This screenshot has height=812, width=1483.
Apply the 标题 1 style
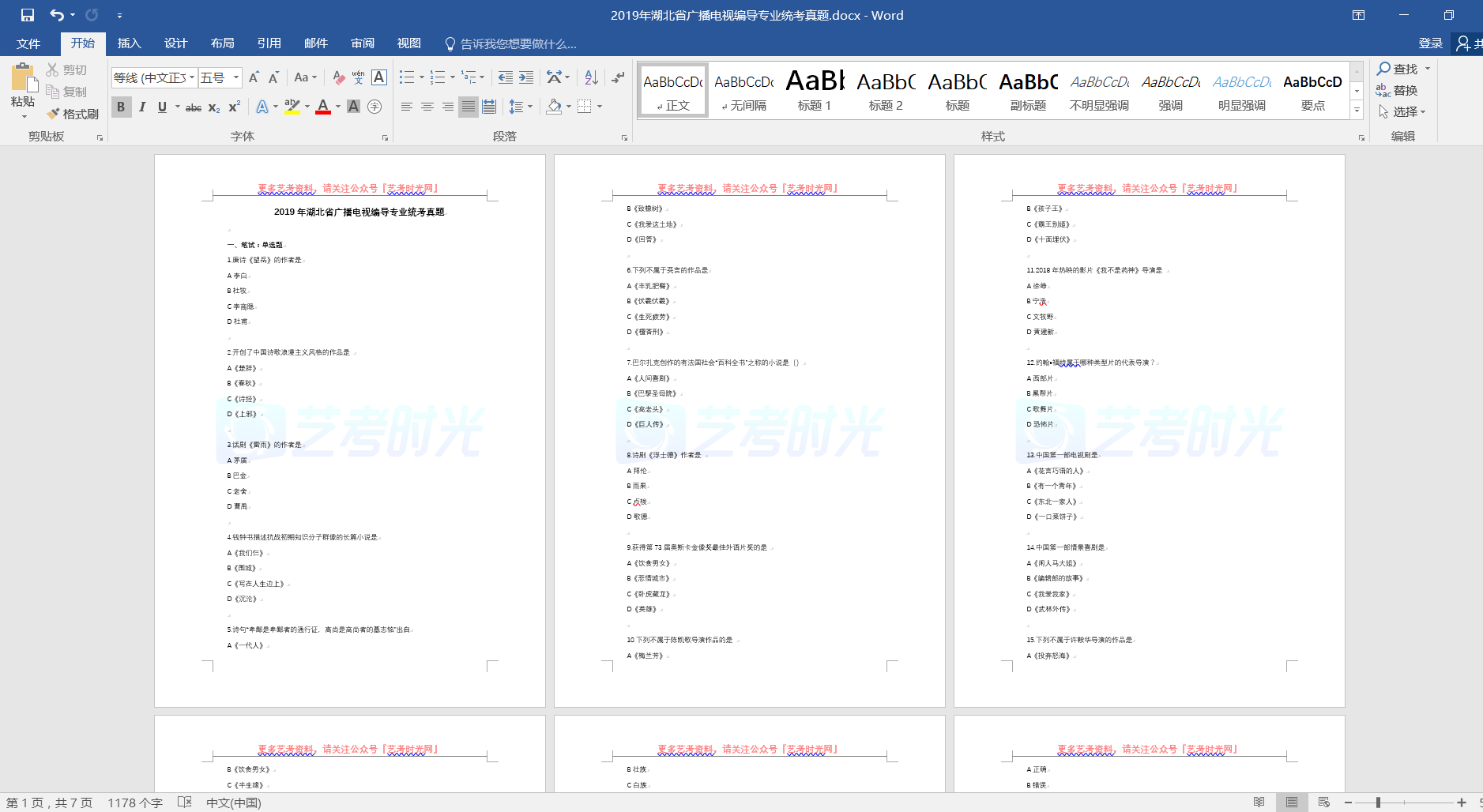(814, 91)
